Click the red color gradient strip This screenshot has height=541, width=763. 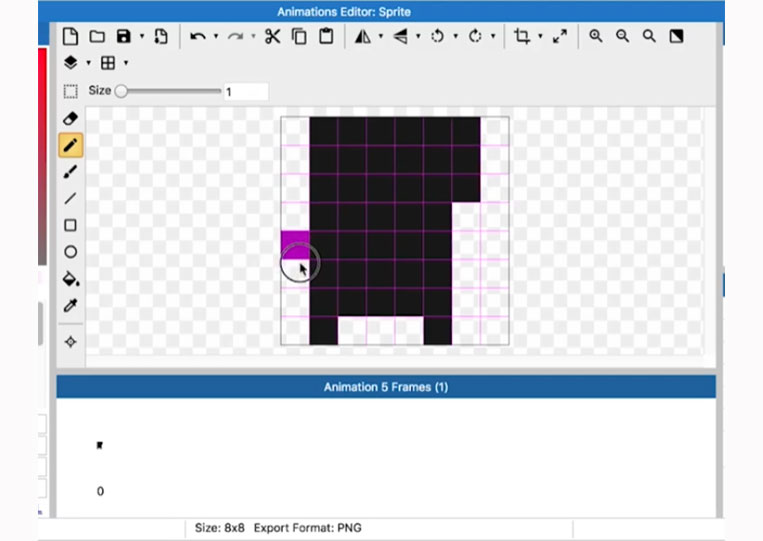(x=42, y=156)
